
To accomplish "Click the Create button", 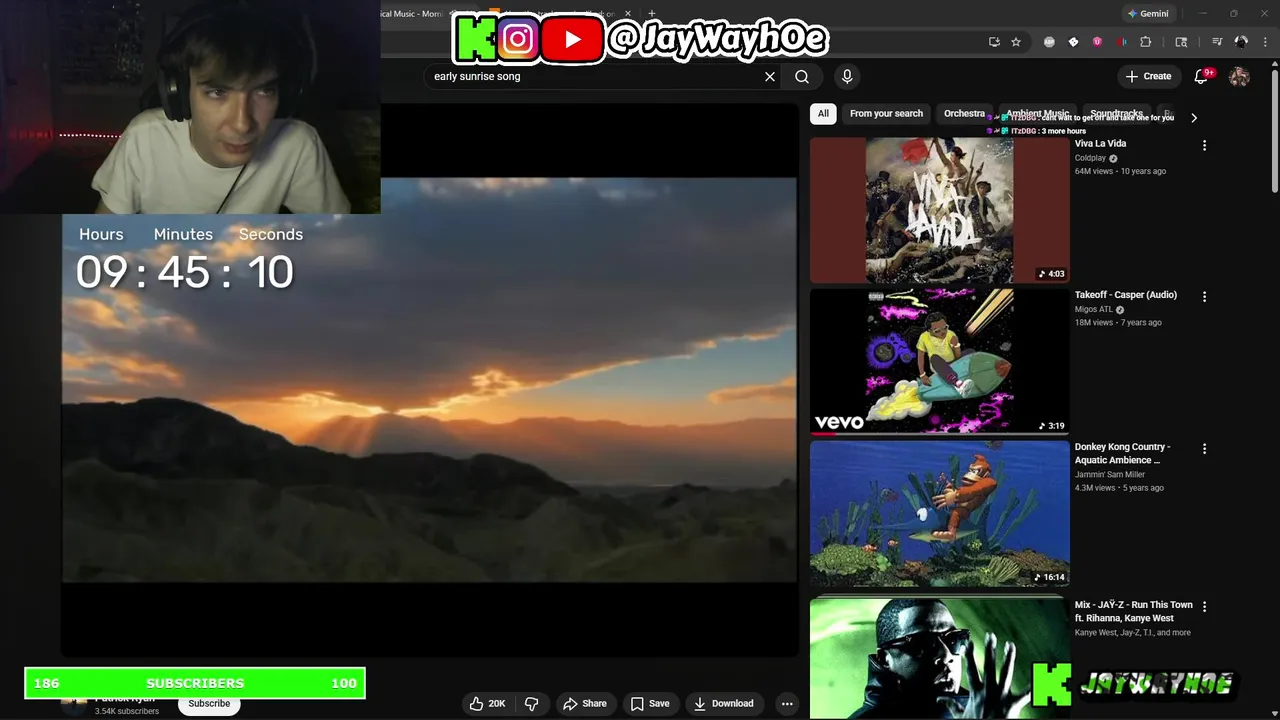I will (x=1148, y=76).
